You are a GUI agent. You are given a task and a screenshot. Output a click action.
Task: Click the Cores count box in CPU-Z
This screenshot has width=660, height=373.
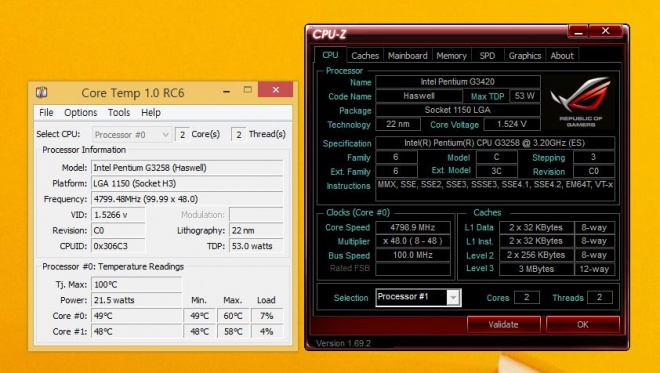click(527, 297)
